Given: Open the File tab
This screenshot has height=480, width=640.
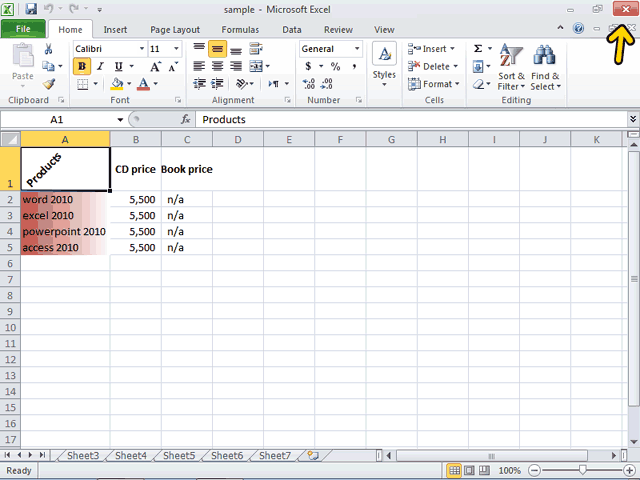Looking at the screenshot, I should [x=23, y=29].
